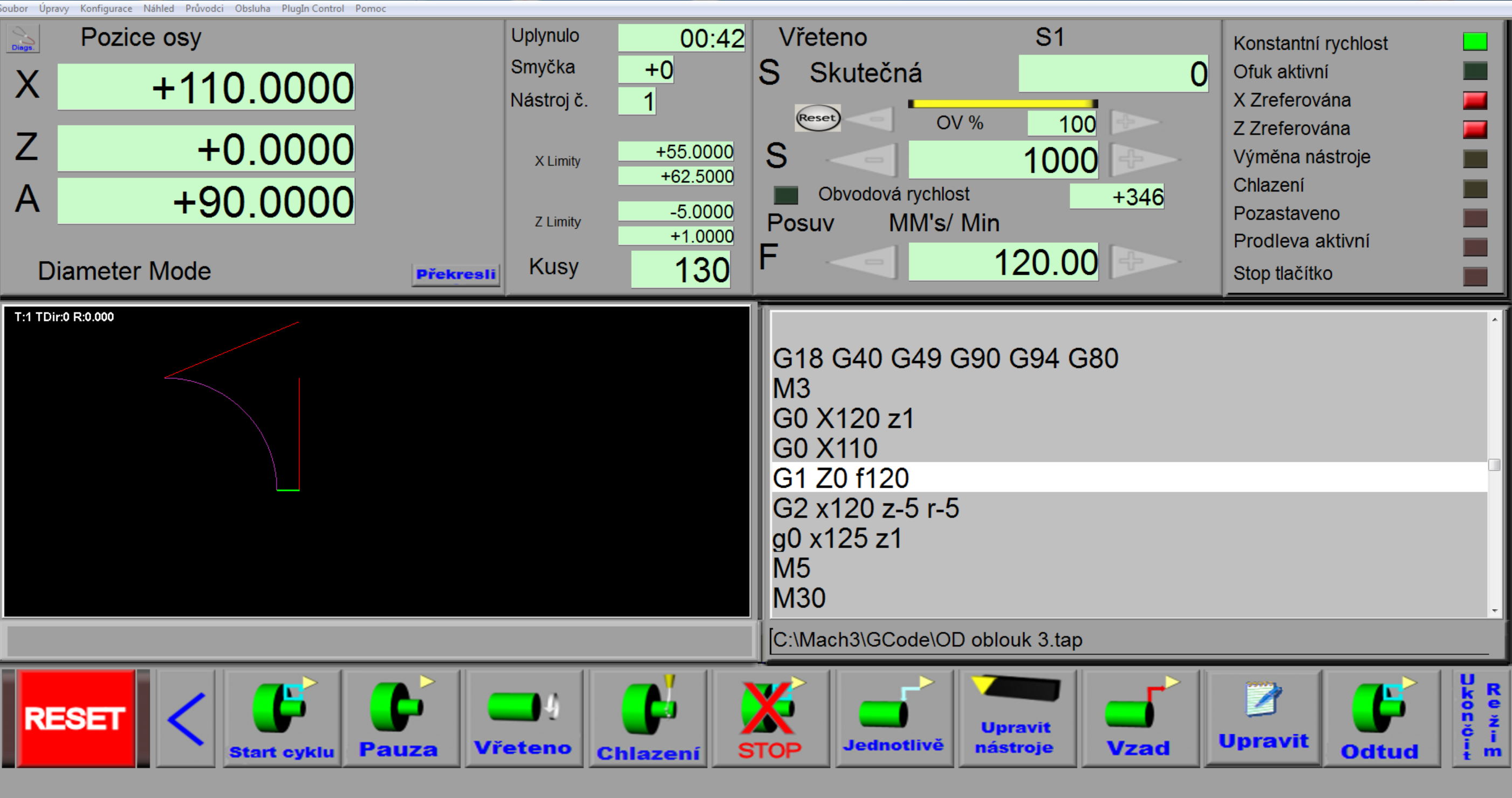Open the PlugIn Control menu
Viewport: 1512px width, 798px height.
(312, 8)
